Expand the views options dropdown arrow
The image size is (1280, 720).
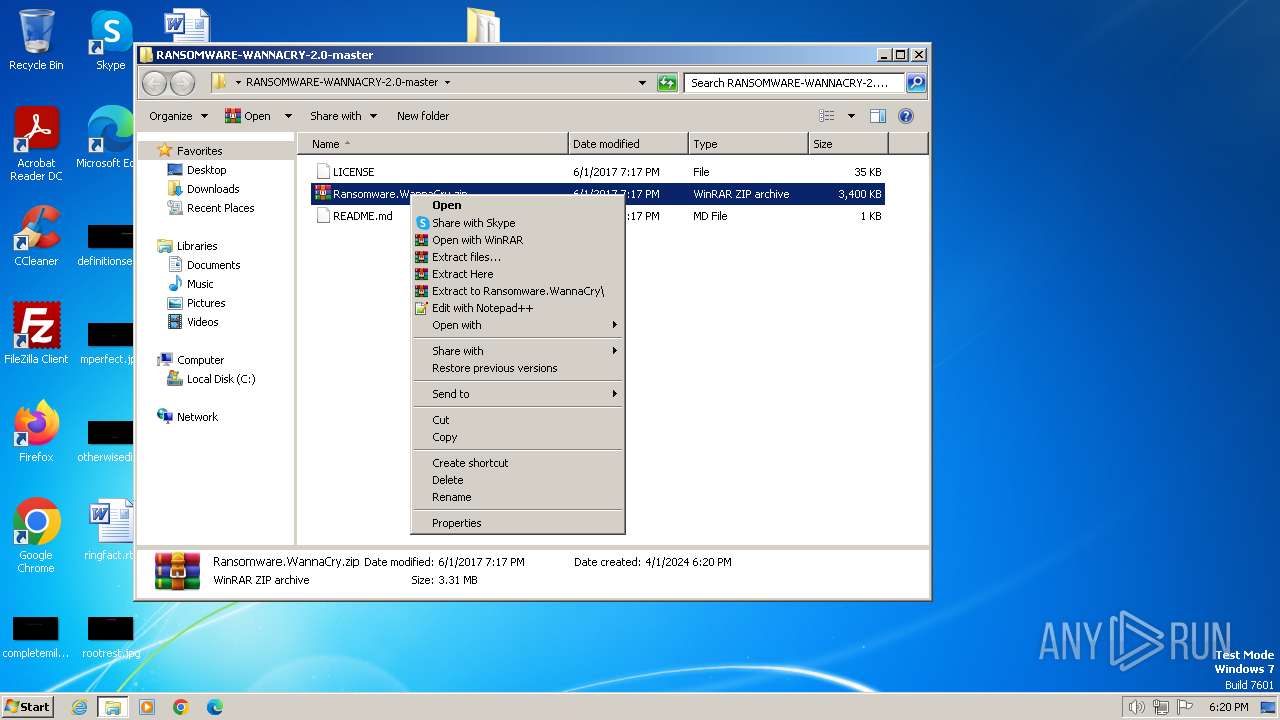point(851,116)
